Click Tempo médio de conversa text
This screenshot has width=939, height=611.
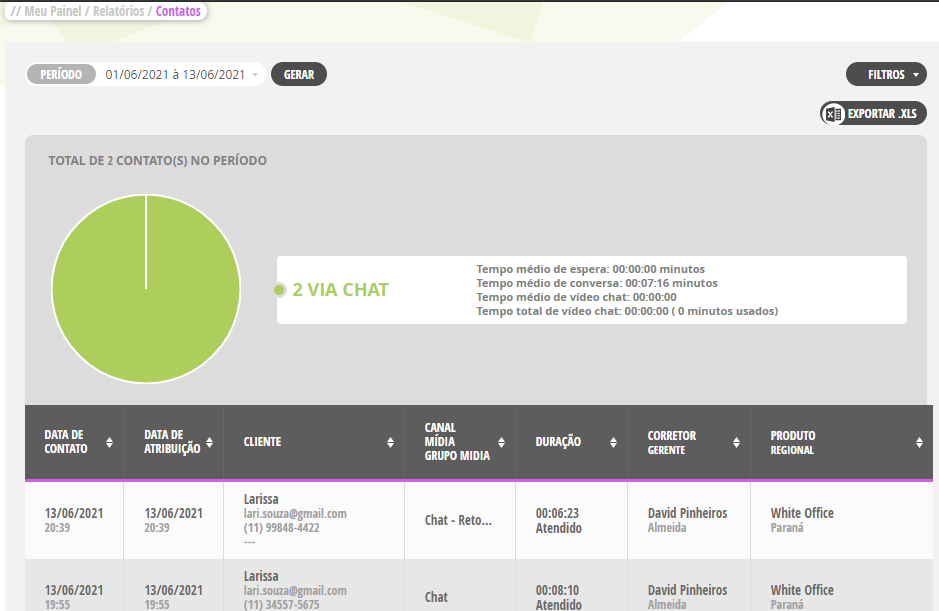click(x=597, y=283)
